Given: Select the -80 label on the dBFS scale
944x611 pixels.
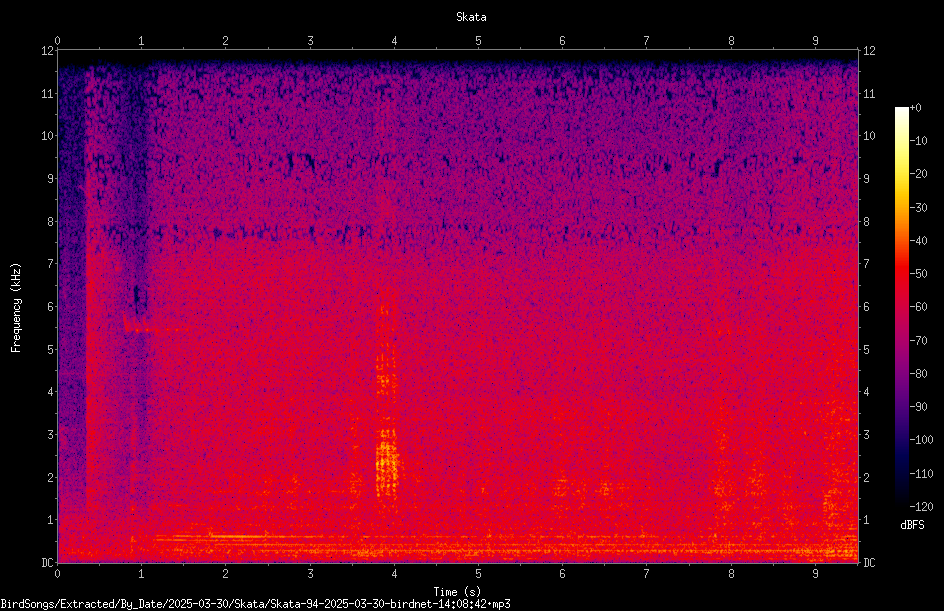Looking at the screenshot, I should [918, 374].
